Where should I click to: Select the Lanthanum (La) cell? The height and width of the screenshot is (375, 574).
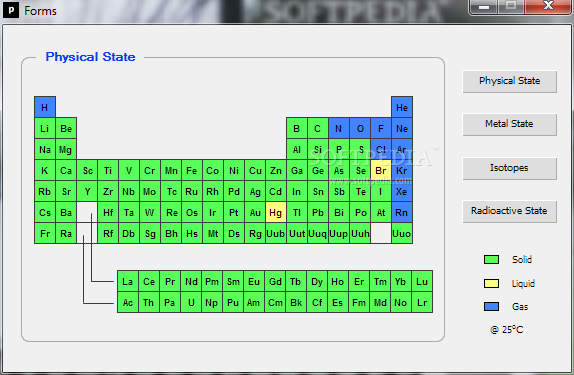point(128,281)
